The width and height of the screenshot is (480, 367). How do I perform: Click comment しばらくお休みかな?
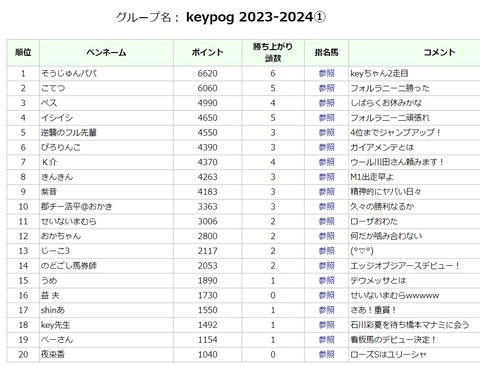point(386,103)
